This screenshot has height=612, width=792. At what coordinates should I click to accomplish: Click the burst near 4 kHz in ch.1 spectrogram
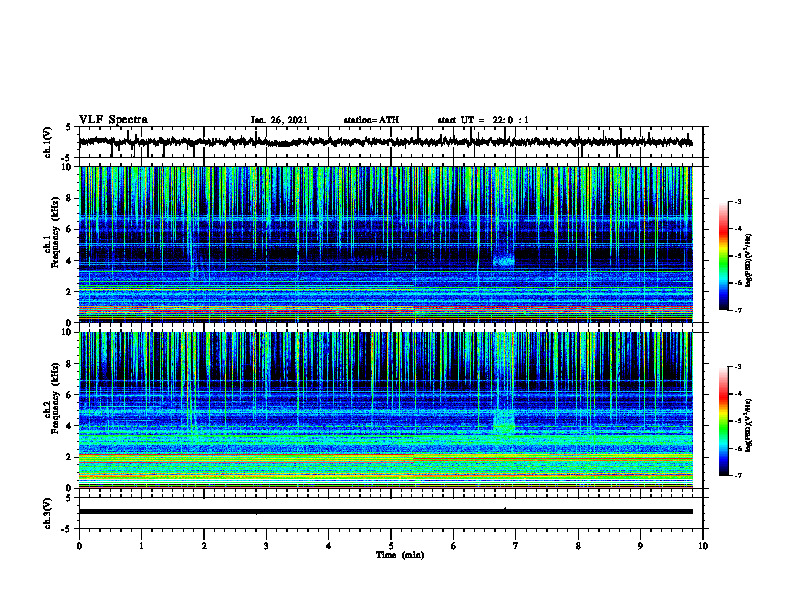(504, 261)
